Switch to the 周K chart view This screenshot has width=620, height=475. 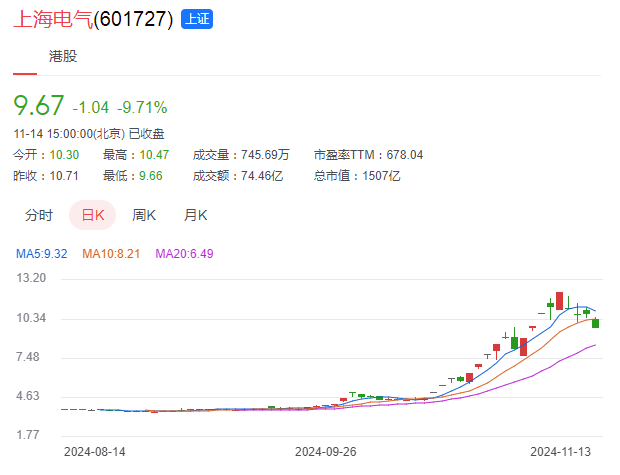(144, 215)
